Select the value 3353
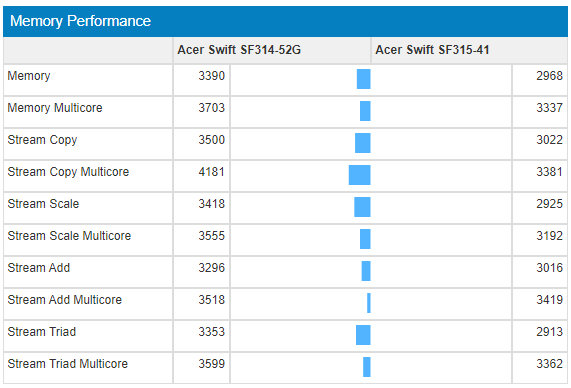Screen dimensions: 571x388 [x=212, y=332]
